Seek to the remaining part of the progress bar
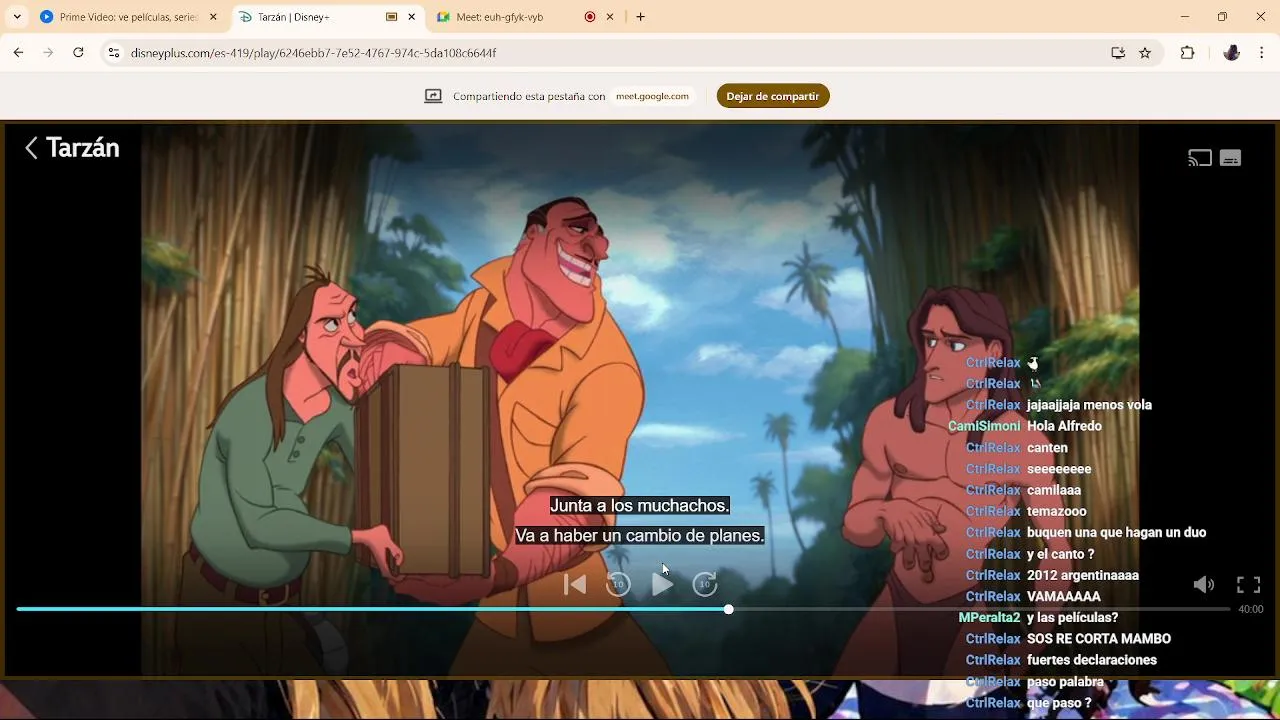Image resolution: width=1280 pixels, height=720 pixels. (980, 609)
